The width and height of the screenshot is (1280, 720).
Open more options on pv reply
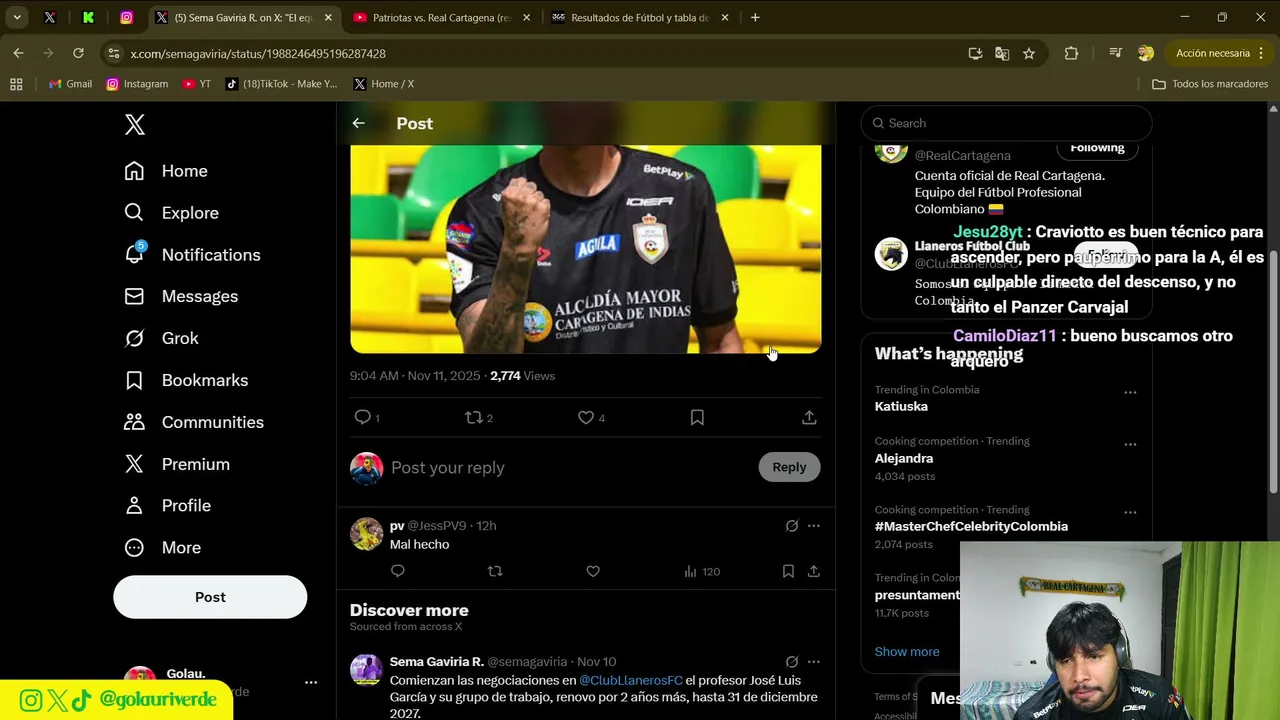814,526
